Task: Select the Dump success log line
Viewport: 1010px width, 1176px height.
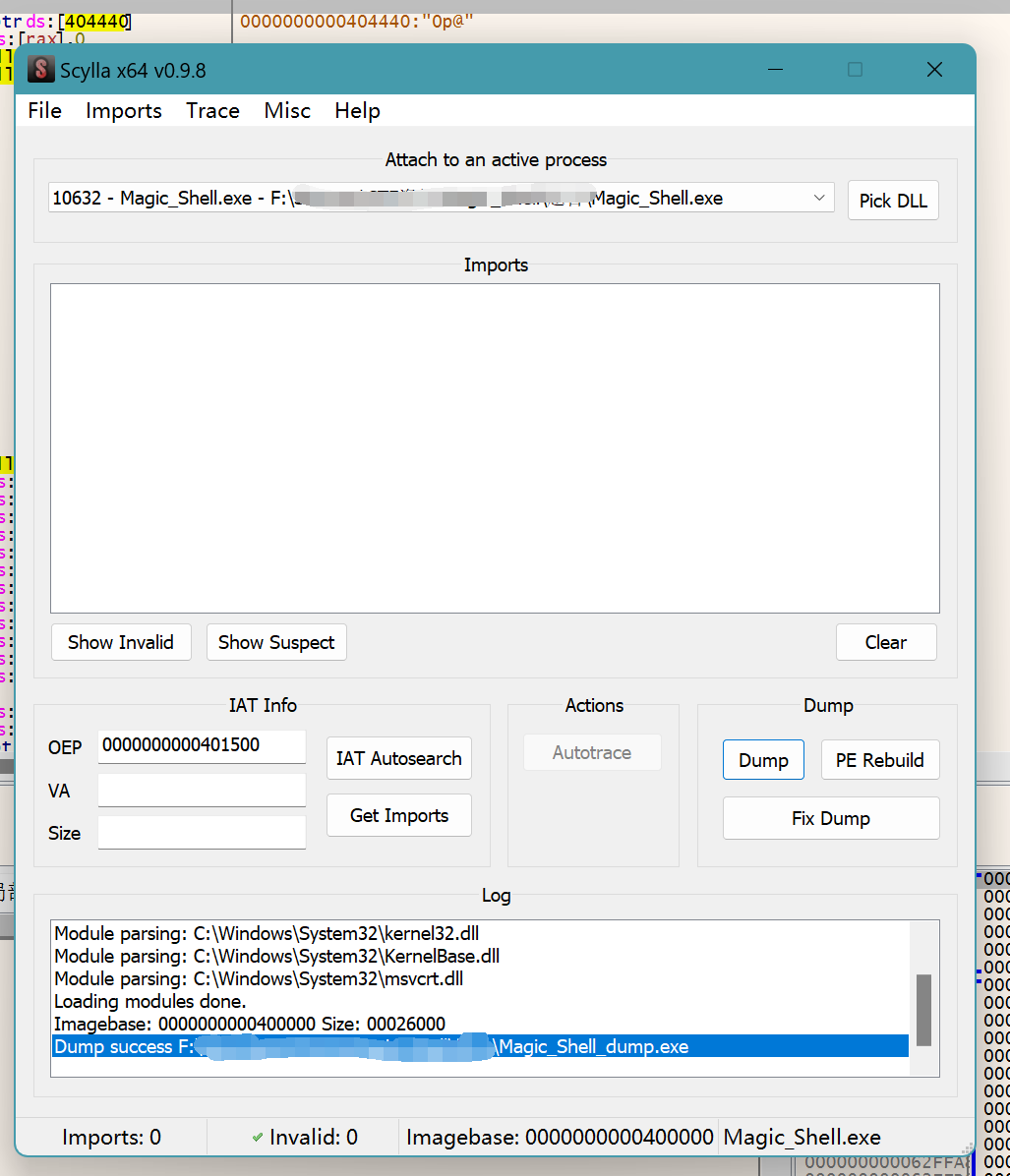Action: pyautogui.click(x=480, y=1046)
